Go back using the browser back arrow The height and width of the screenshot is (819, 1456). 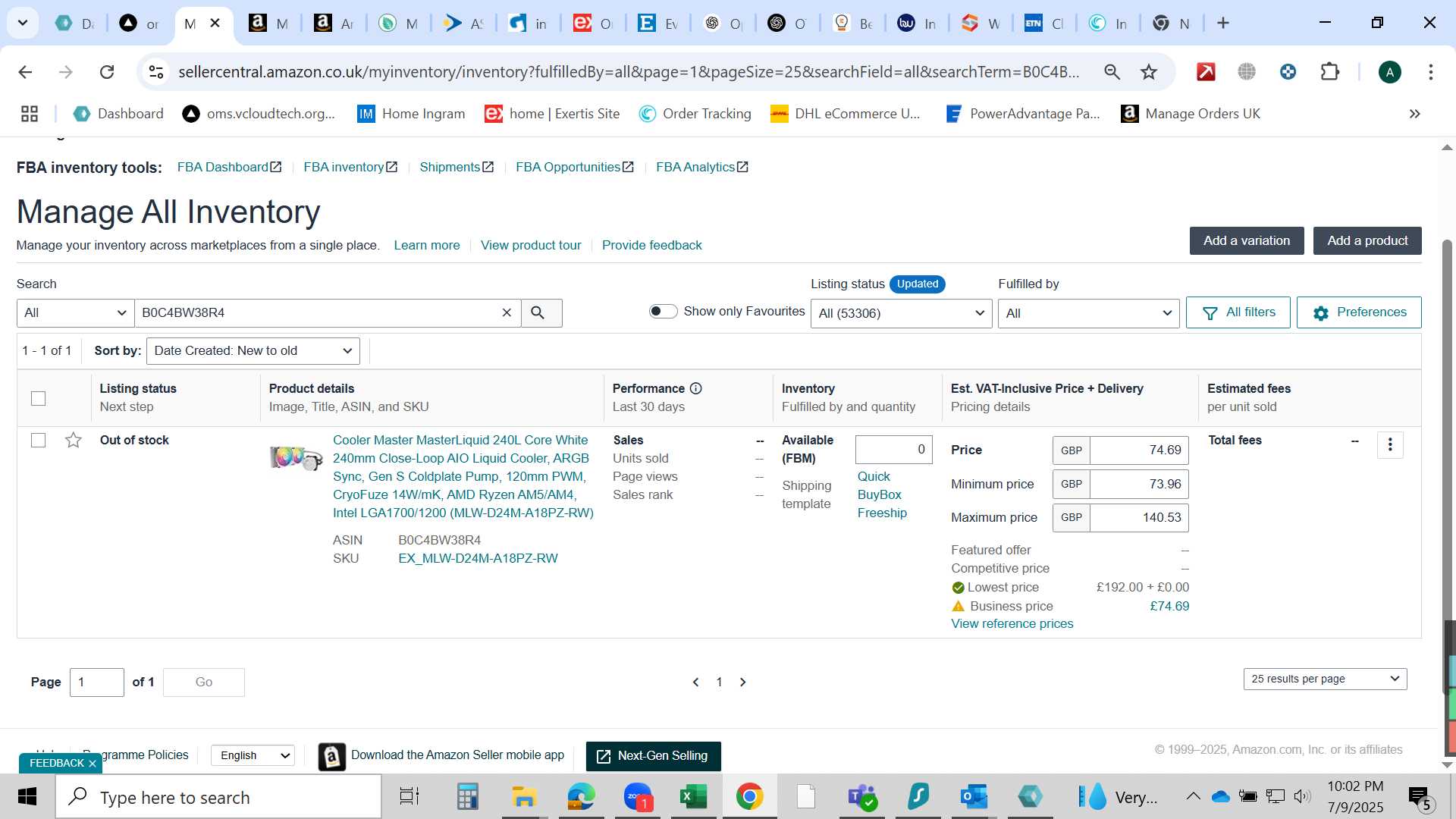click(x=25, y=72)
